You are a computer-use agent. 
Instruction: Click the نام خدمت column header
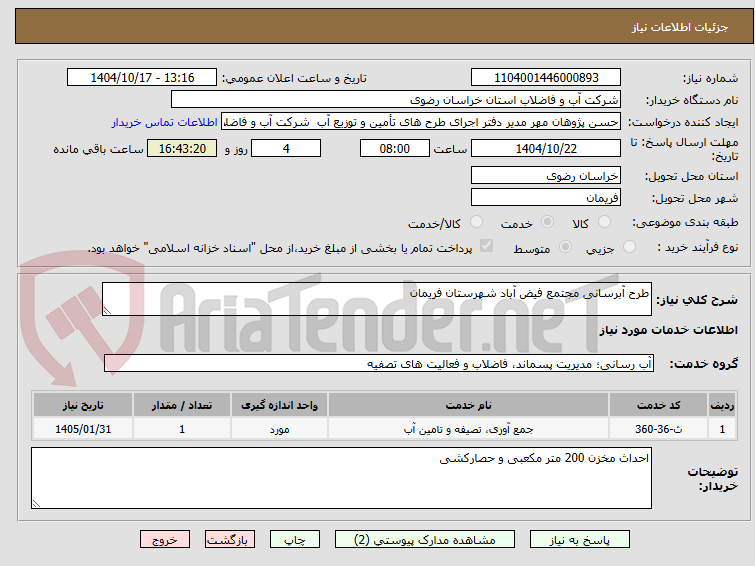coord(469,405)
